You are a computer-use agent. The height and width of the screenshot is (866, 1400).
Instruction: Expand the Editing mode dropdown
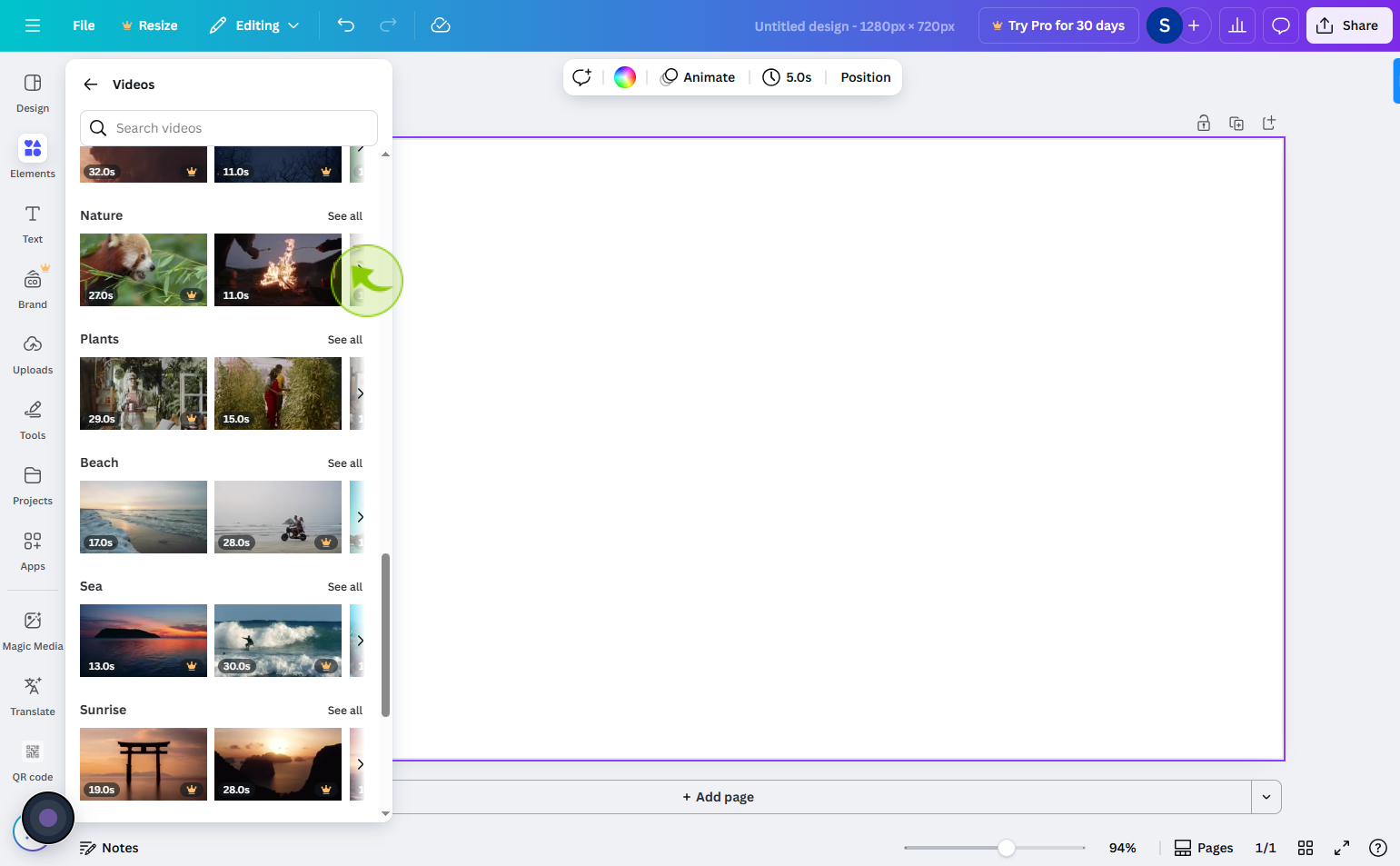254,25
